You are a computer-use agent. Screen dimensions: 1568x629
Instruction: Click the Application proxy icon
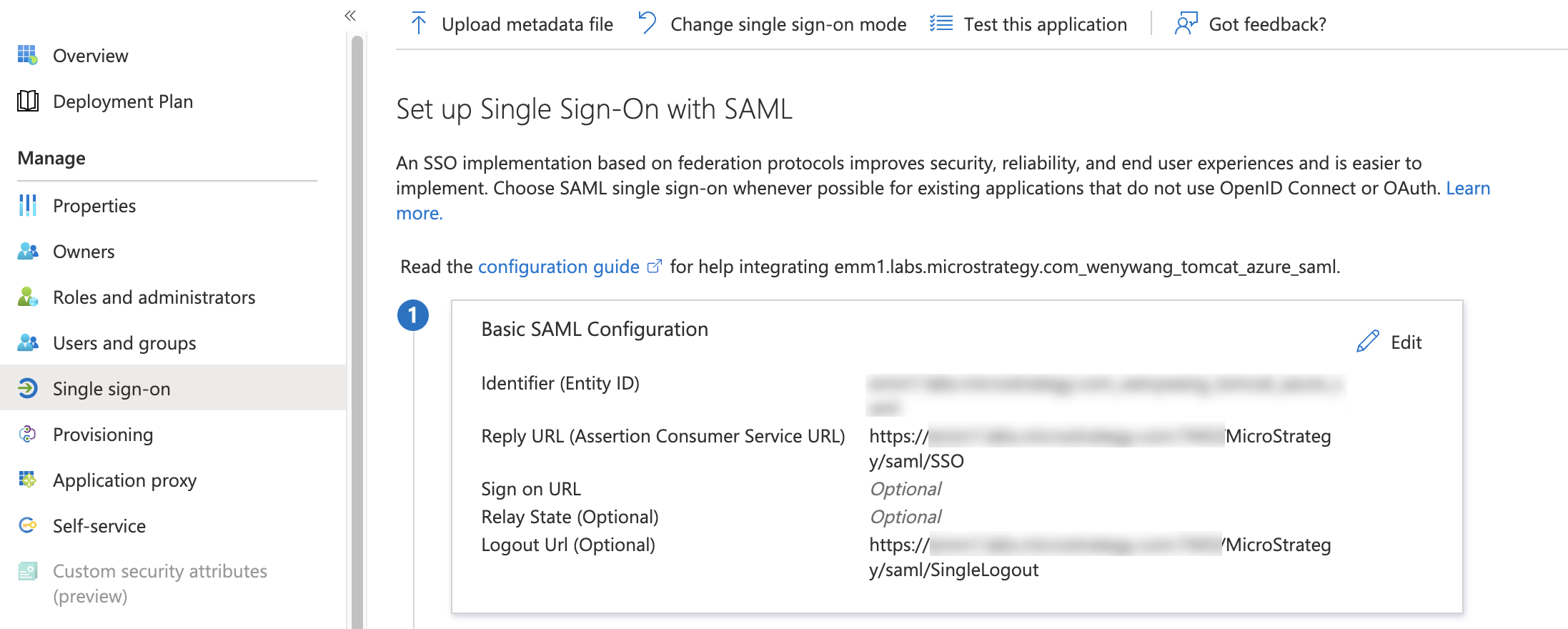point(27,480)
